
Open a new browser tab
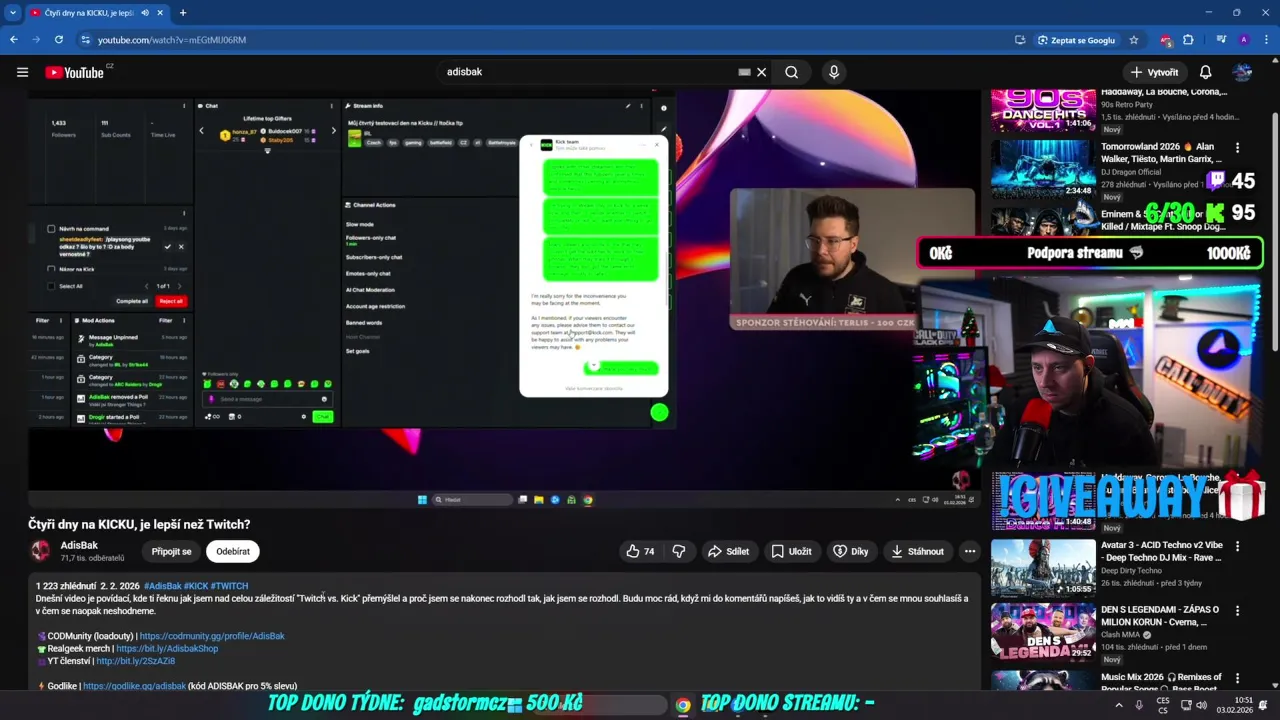(182, 13)
